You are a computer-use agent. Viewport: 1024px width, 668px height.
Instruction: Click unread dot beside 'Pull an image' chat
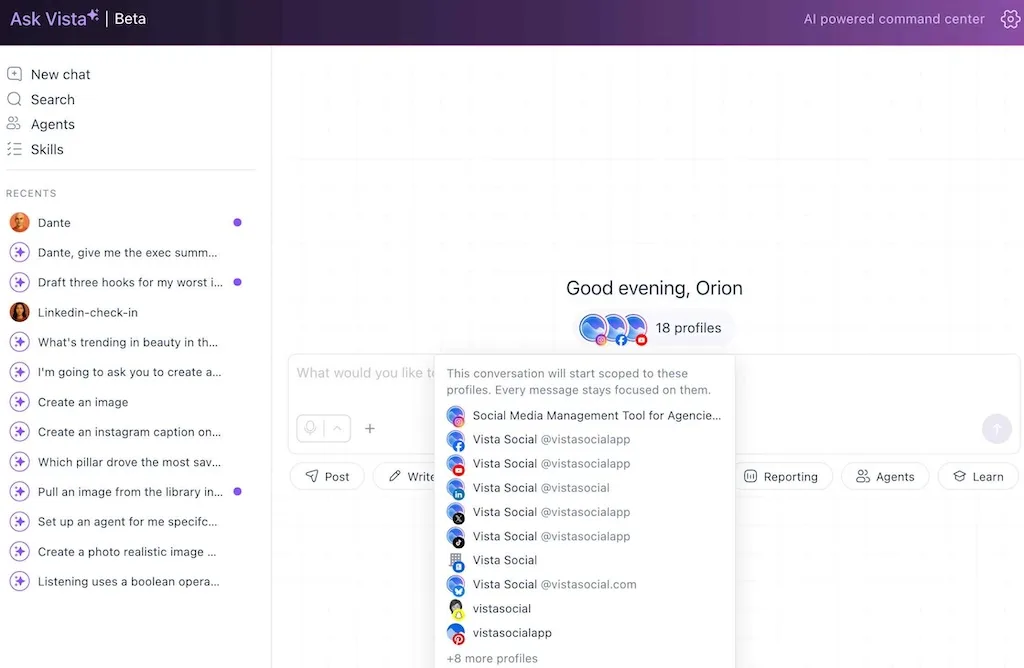(237, 492)
